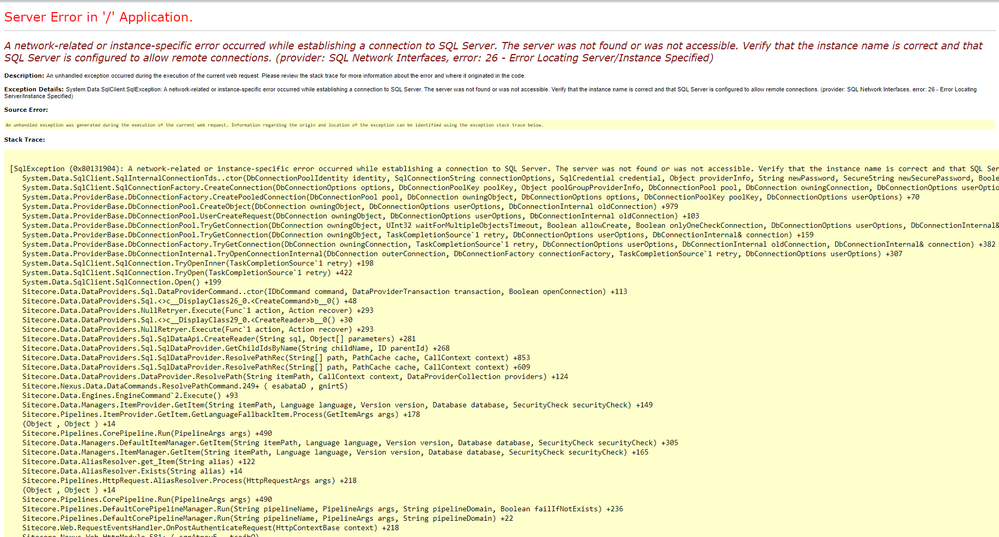Click the Source Error label
The width and height of the screenshot is (999, 537).
click(x=25, y=110)
